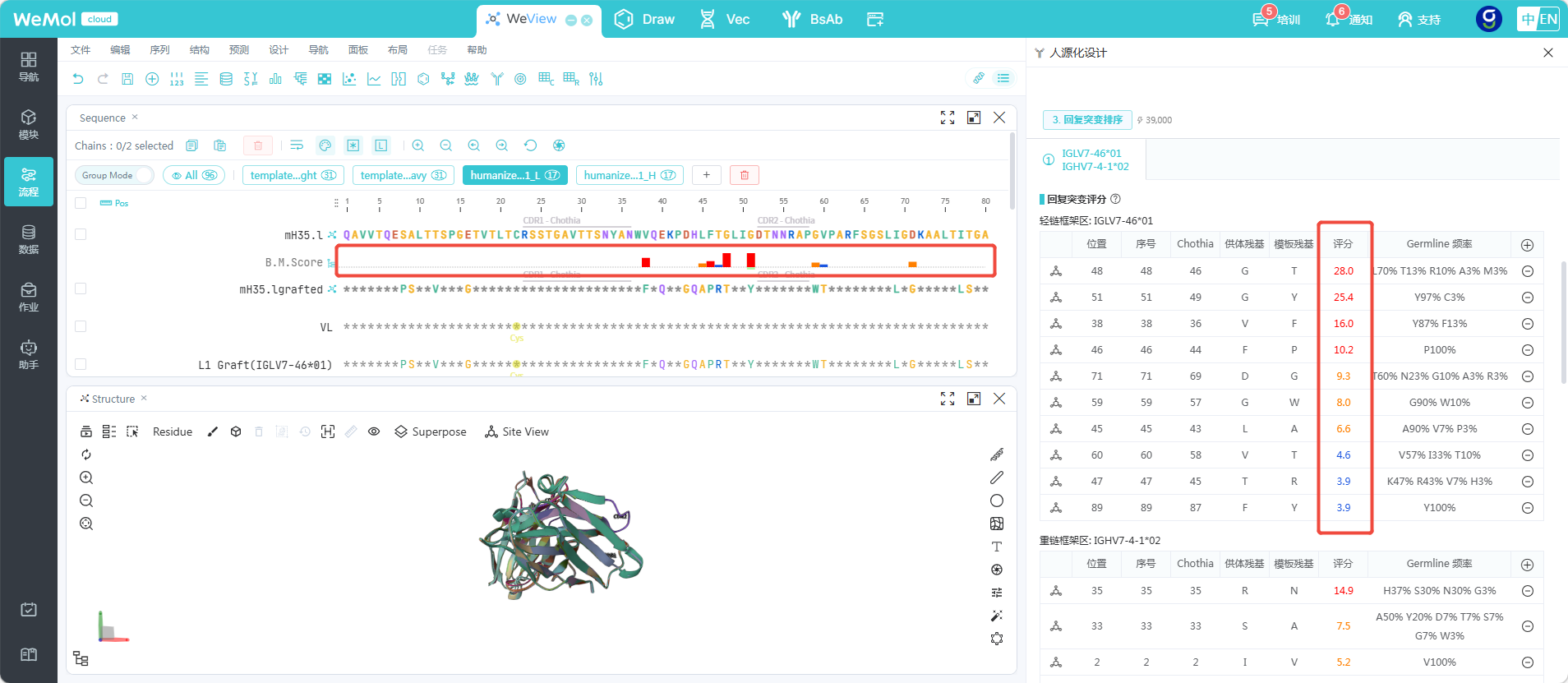Expand the light chain table plus icon
Image resolution: width=1568 pixels, height=683 pixels.
[1527, 245]
